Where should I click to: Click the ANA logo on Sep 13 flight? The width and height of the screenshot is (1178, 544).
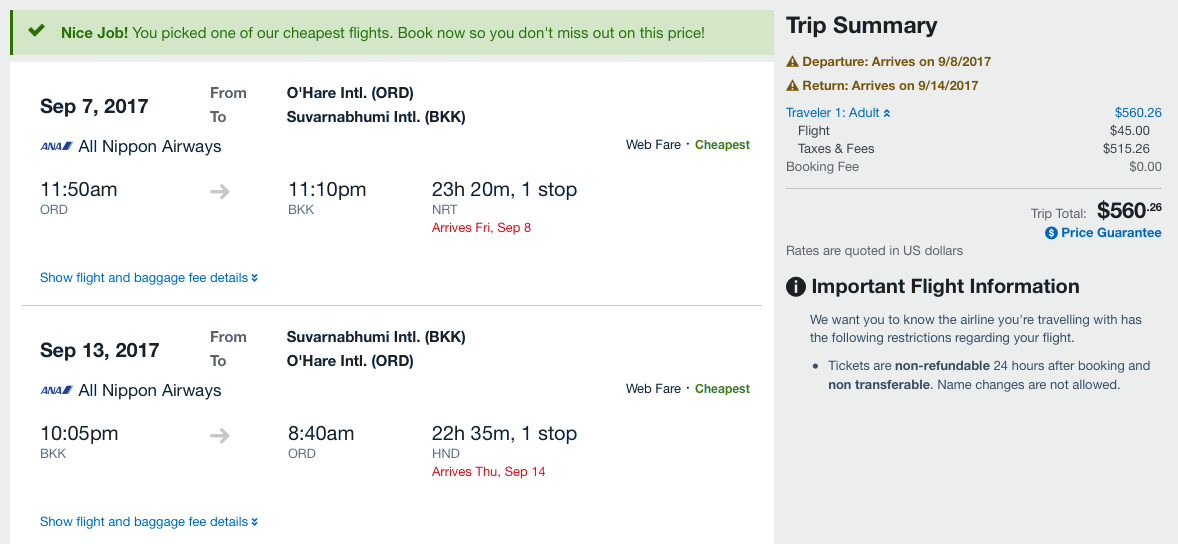point(56,391)
